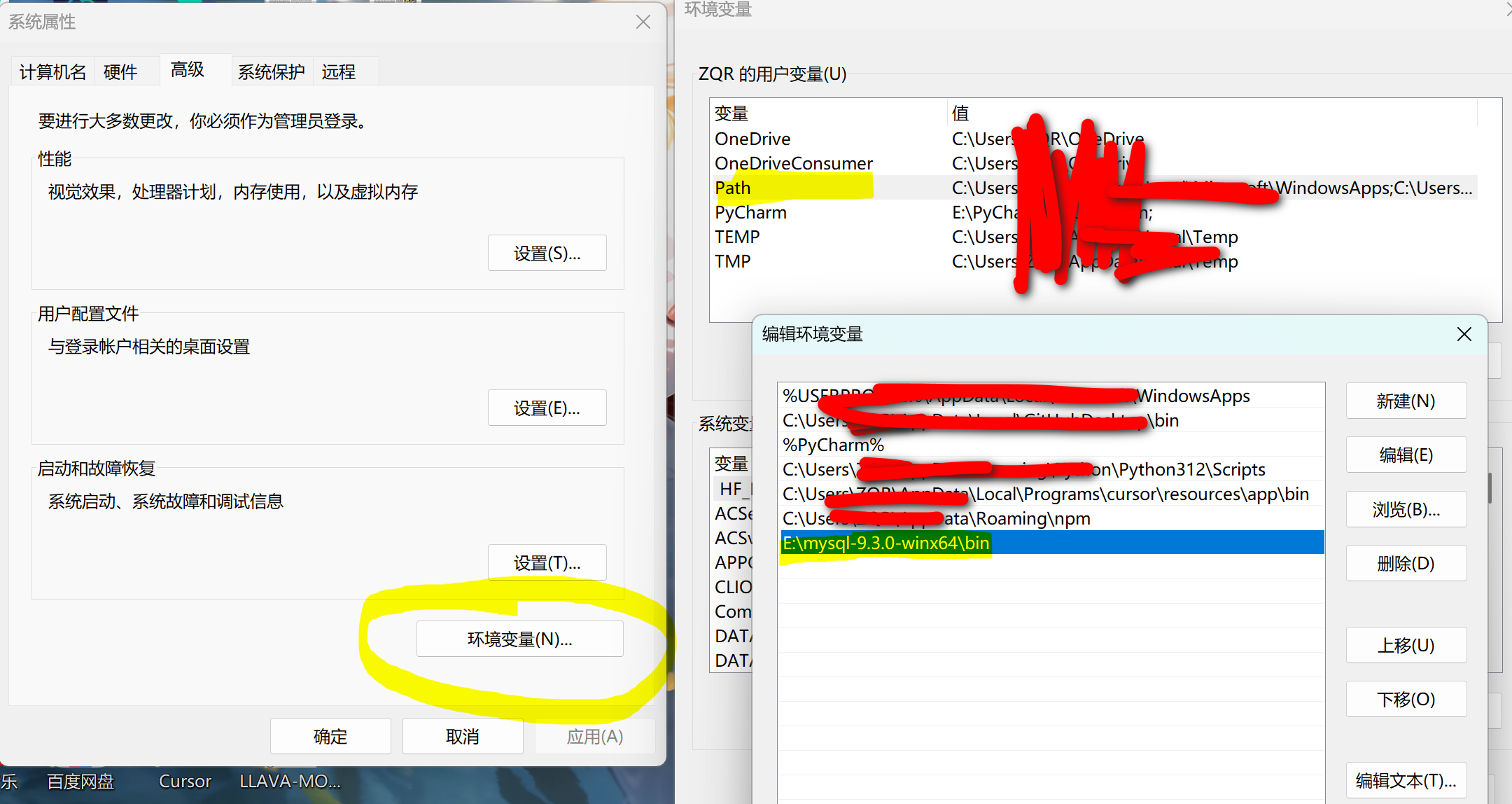Click 取消 in System Properties
The image size is (1512, 804).
[x=463, y=736]
